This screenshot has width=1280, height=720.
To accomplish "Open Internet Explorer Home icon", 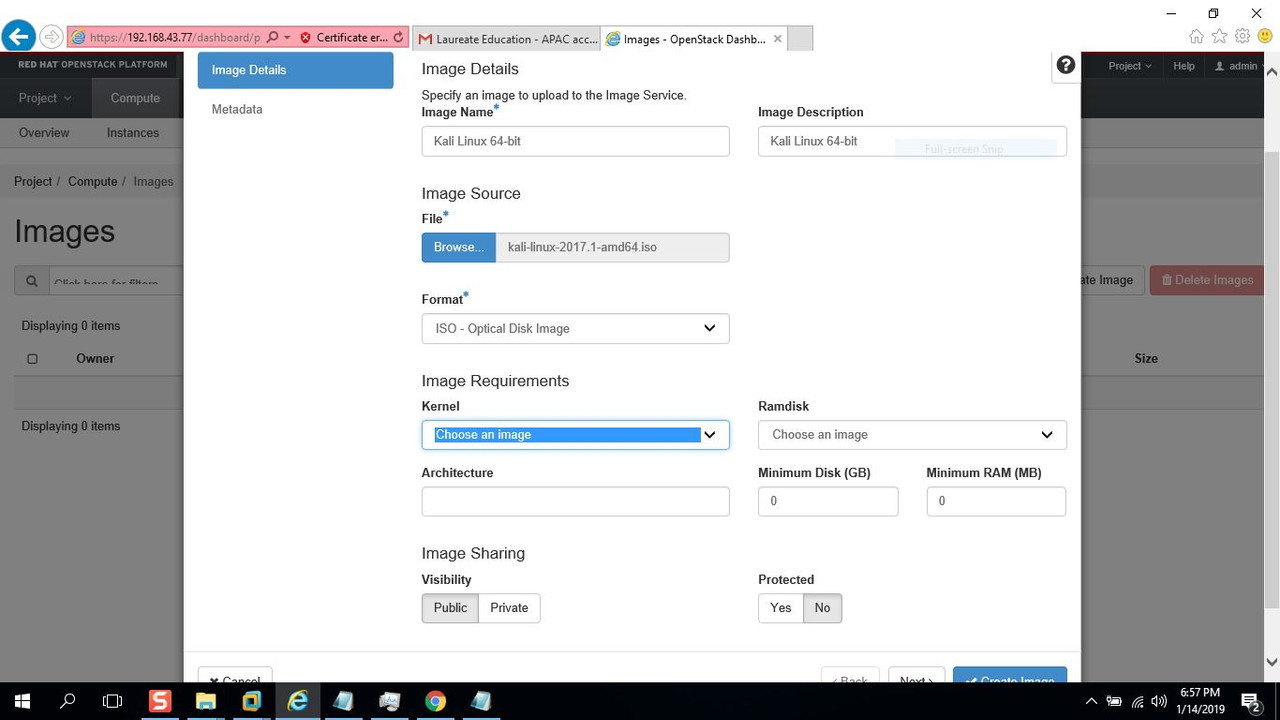I will pyautogui.click(x=1196, y=36).
